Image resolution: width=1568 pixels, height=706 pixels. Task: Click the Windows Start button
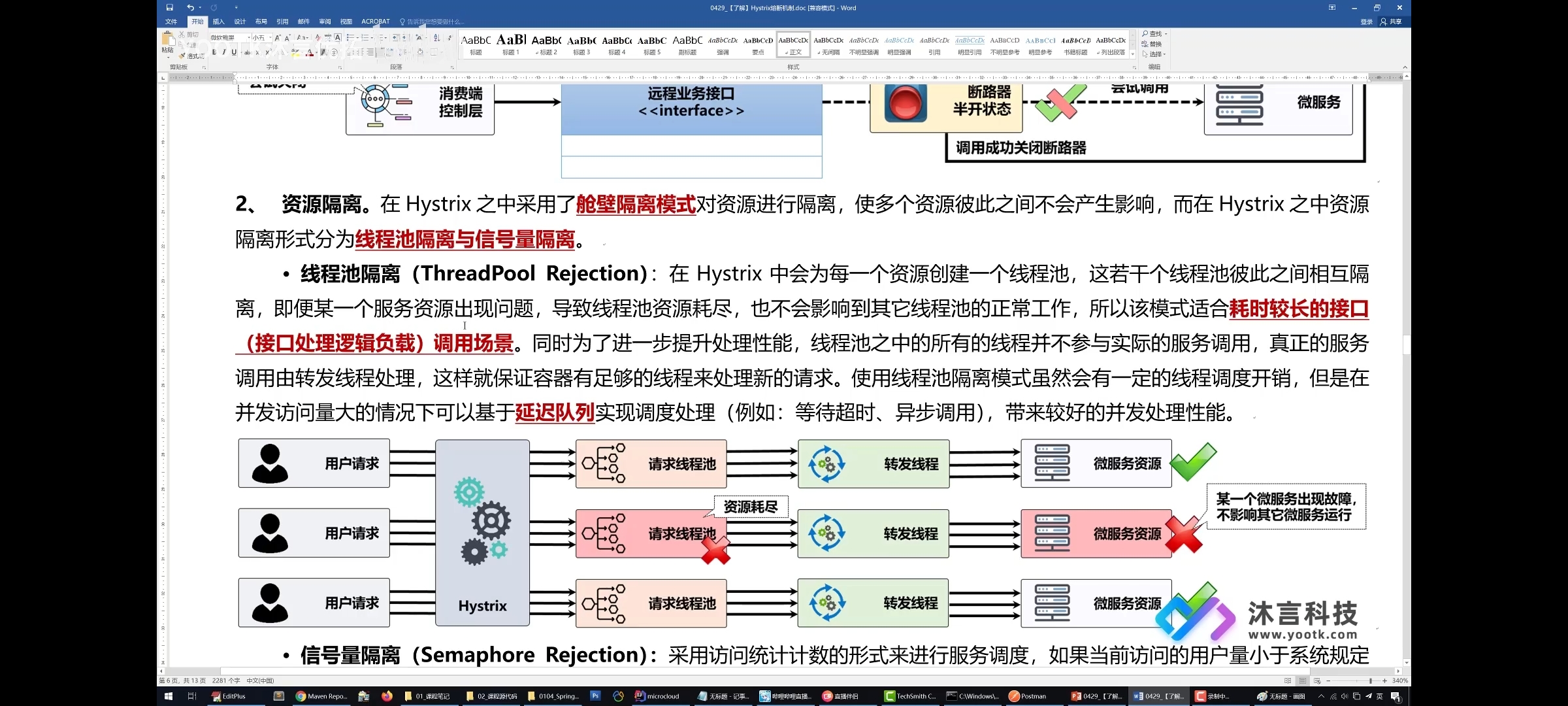(168, 696)
